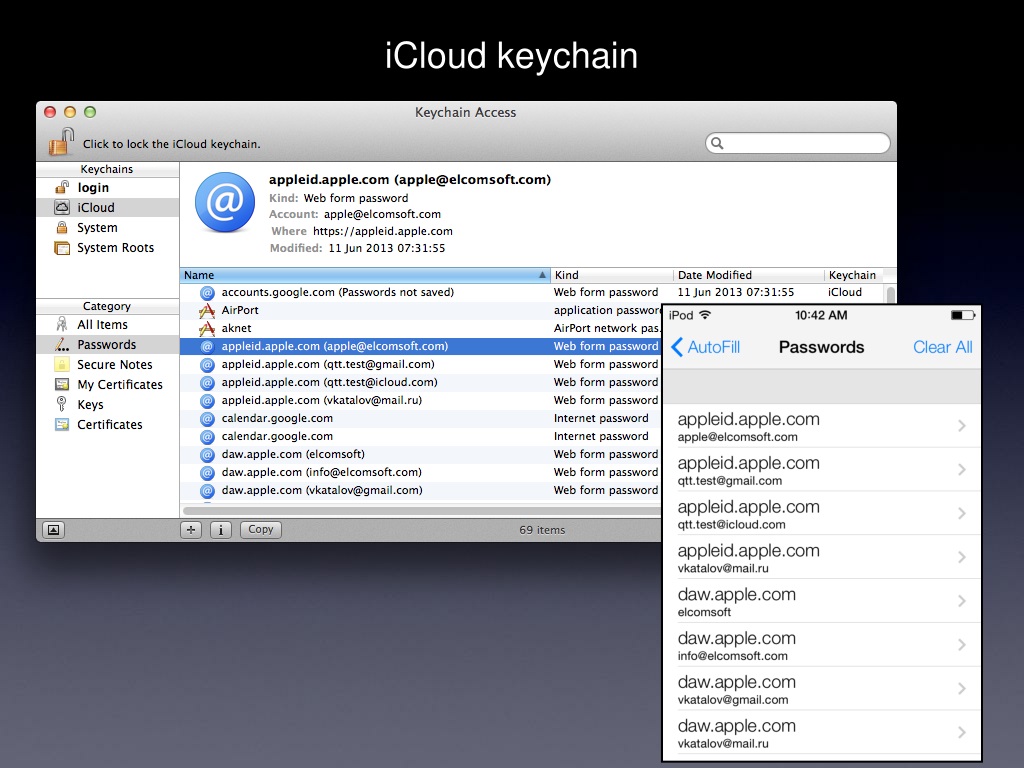1024x768 pixels.
Task: Open appleid.apple.com apple@elcomsoft.com on iPod
Action: 822,426
